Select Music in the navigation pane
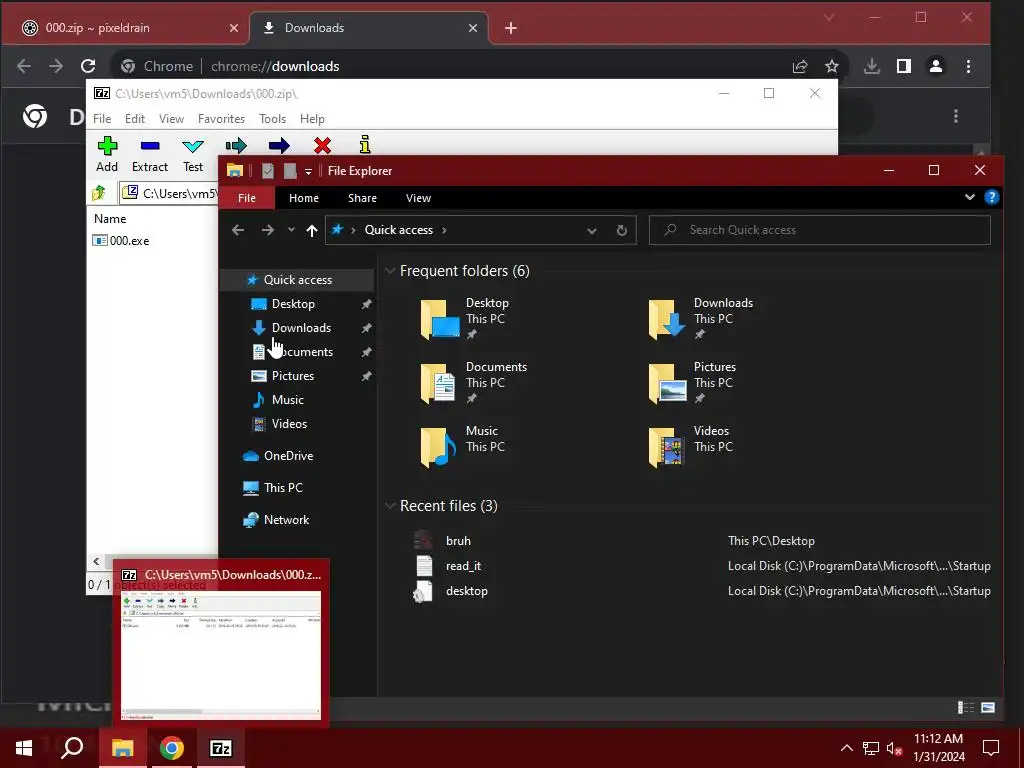 287,400
